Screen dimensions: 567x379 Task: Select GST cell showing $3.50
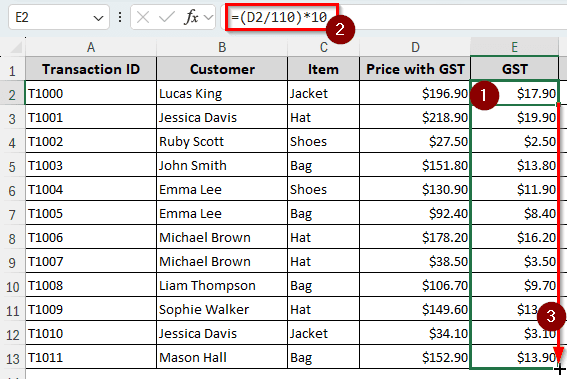[x=514, y=261]
